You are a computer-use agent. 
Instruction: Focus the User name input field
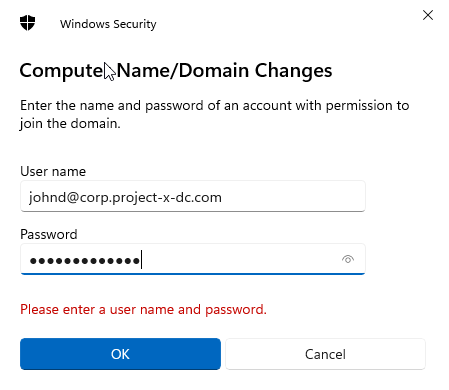click(x=193, y=196)
